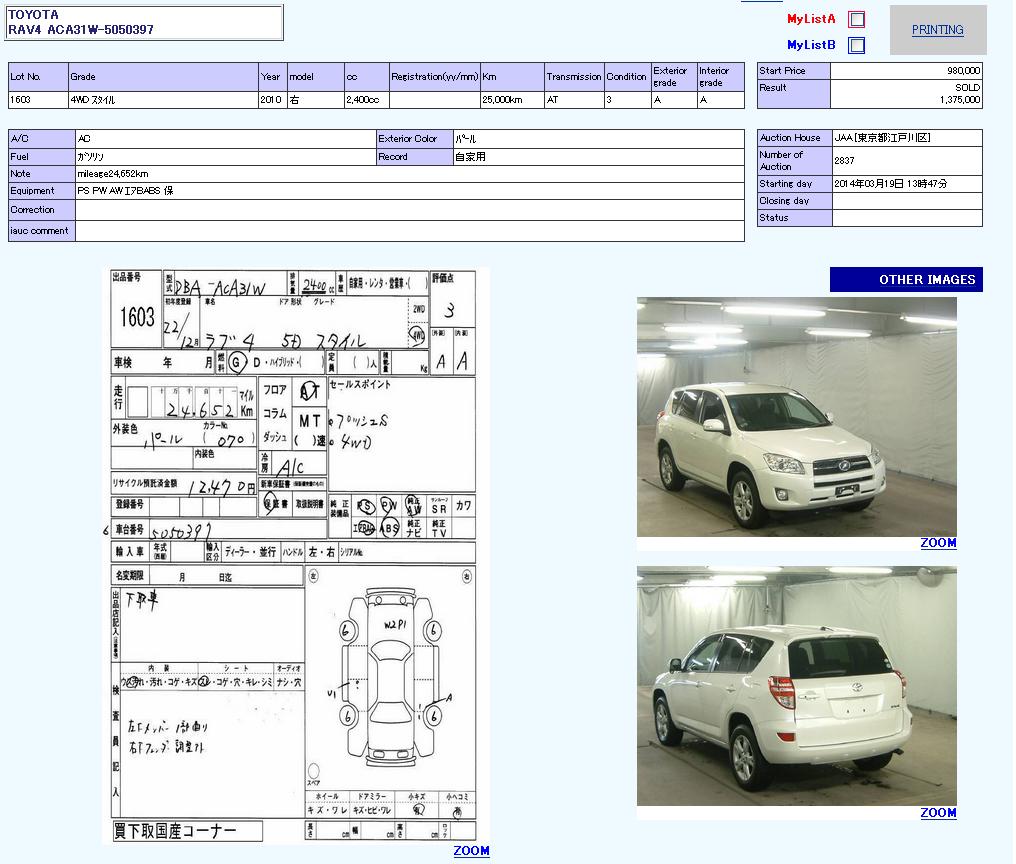1016x864 pixels.
Task: Click ZOOM under the front car photo
Action: 938,543
